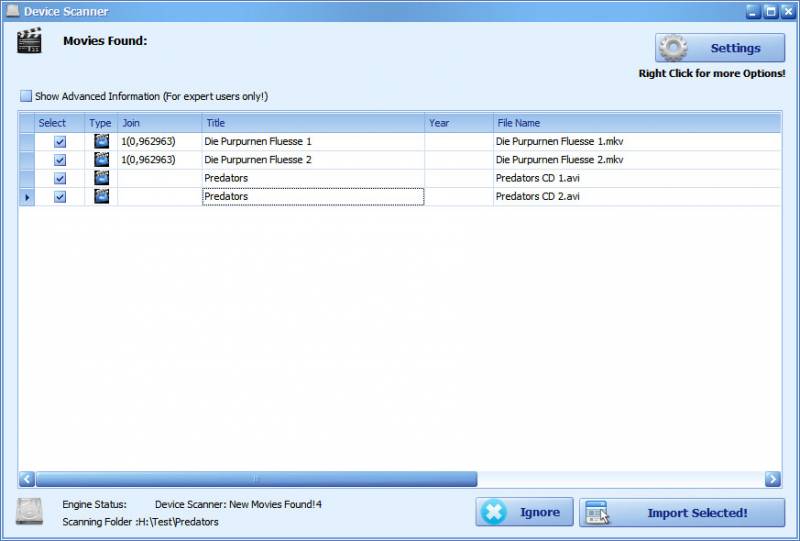Viewport: 800px width, 541px height.
Task: Select the row header of Die Purpurnen Fluesse 1.mkv
Action: [x=27, y=141]
